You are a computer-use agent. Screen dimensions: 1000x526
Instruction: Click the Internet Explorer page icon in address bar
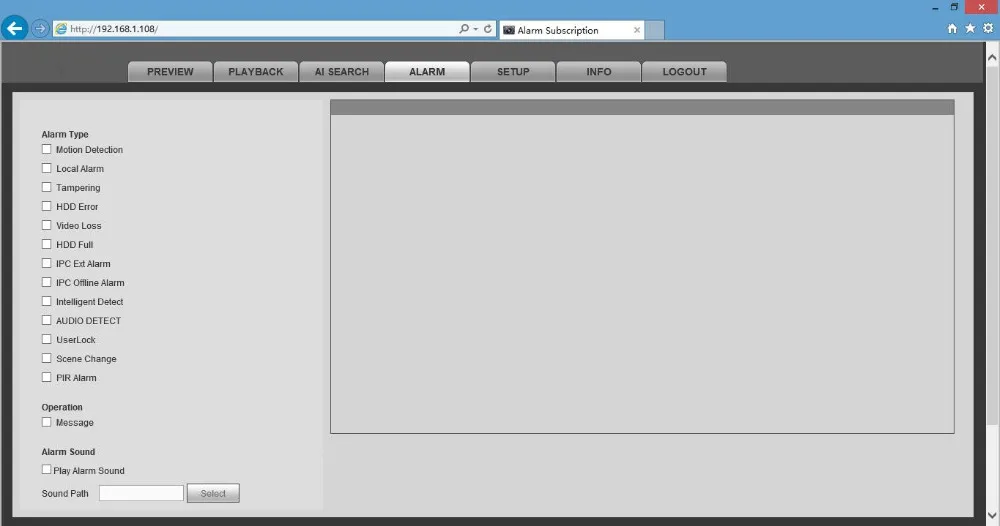click(x=61, y=29)
